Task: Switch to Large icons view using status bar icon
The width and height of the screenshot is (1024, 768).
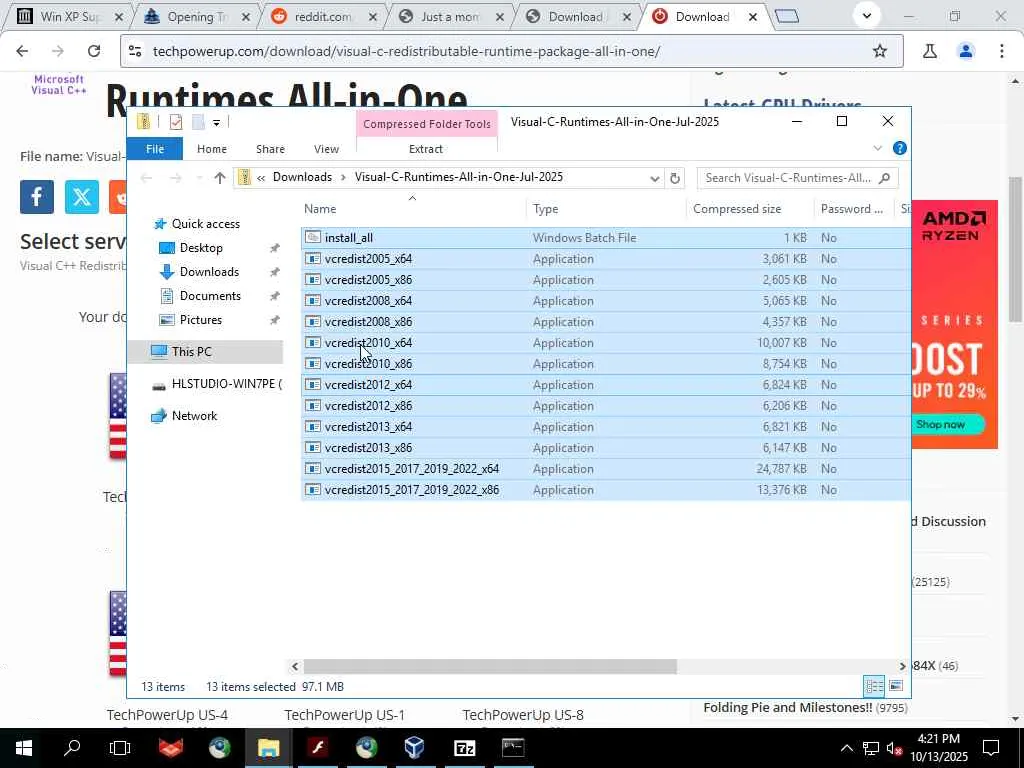Action: tap(896, 686)
